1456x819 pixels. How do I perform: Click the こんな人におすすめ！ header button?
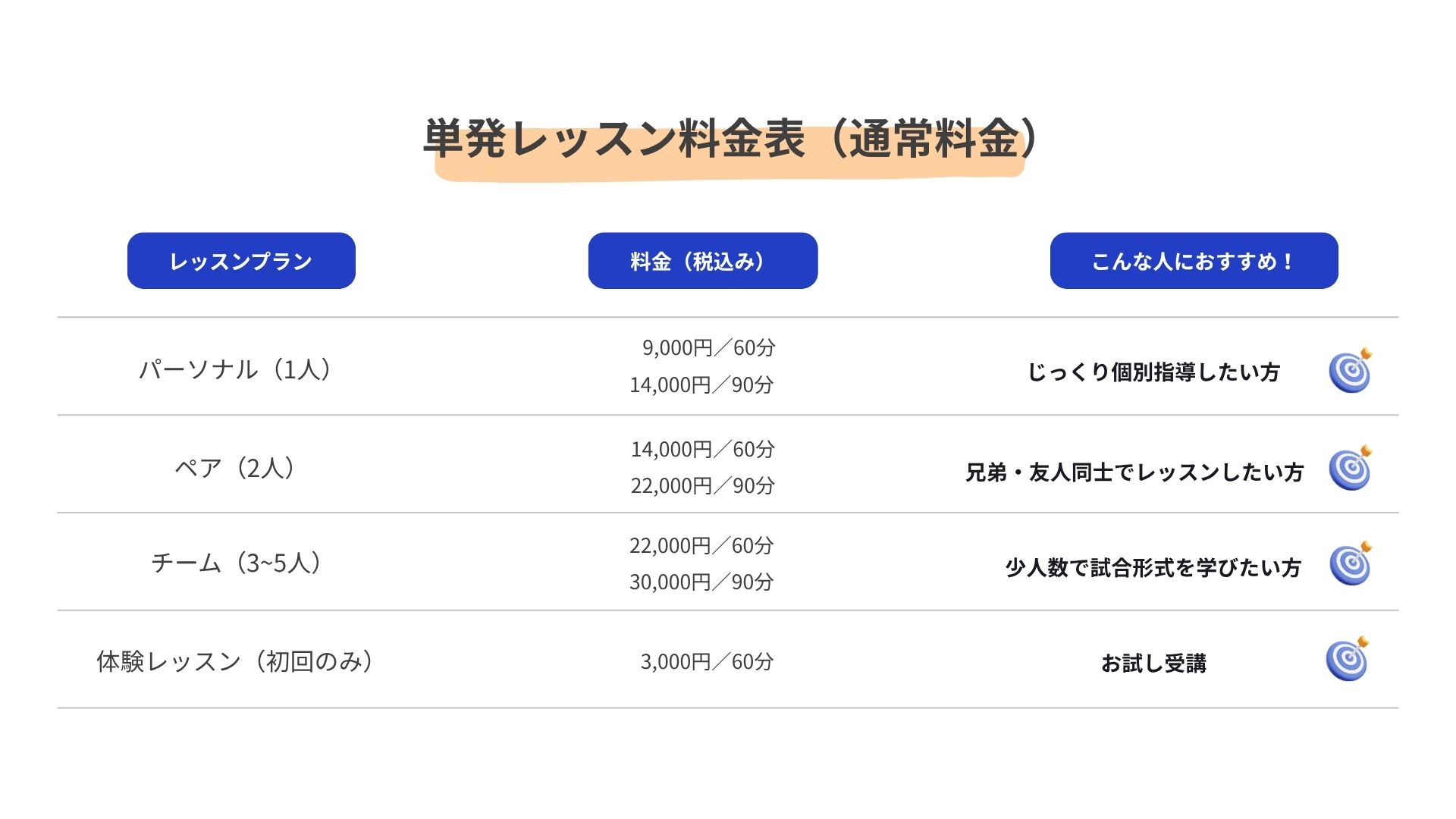(x=1194, y=261)
